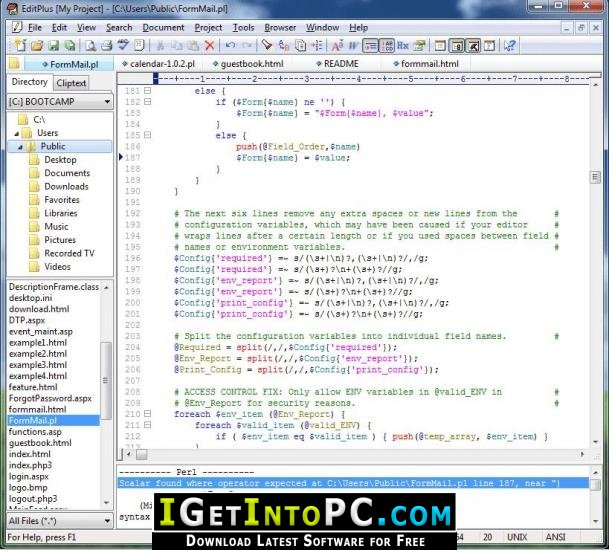Open the File menu
The height and width of the screenshot is (550, 609).
click(x=35, y=28)
